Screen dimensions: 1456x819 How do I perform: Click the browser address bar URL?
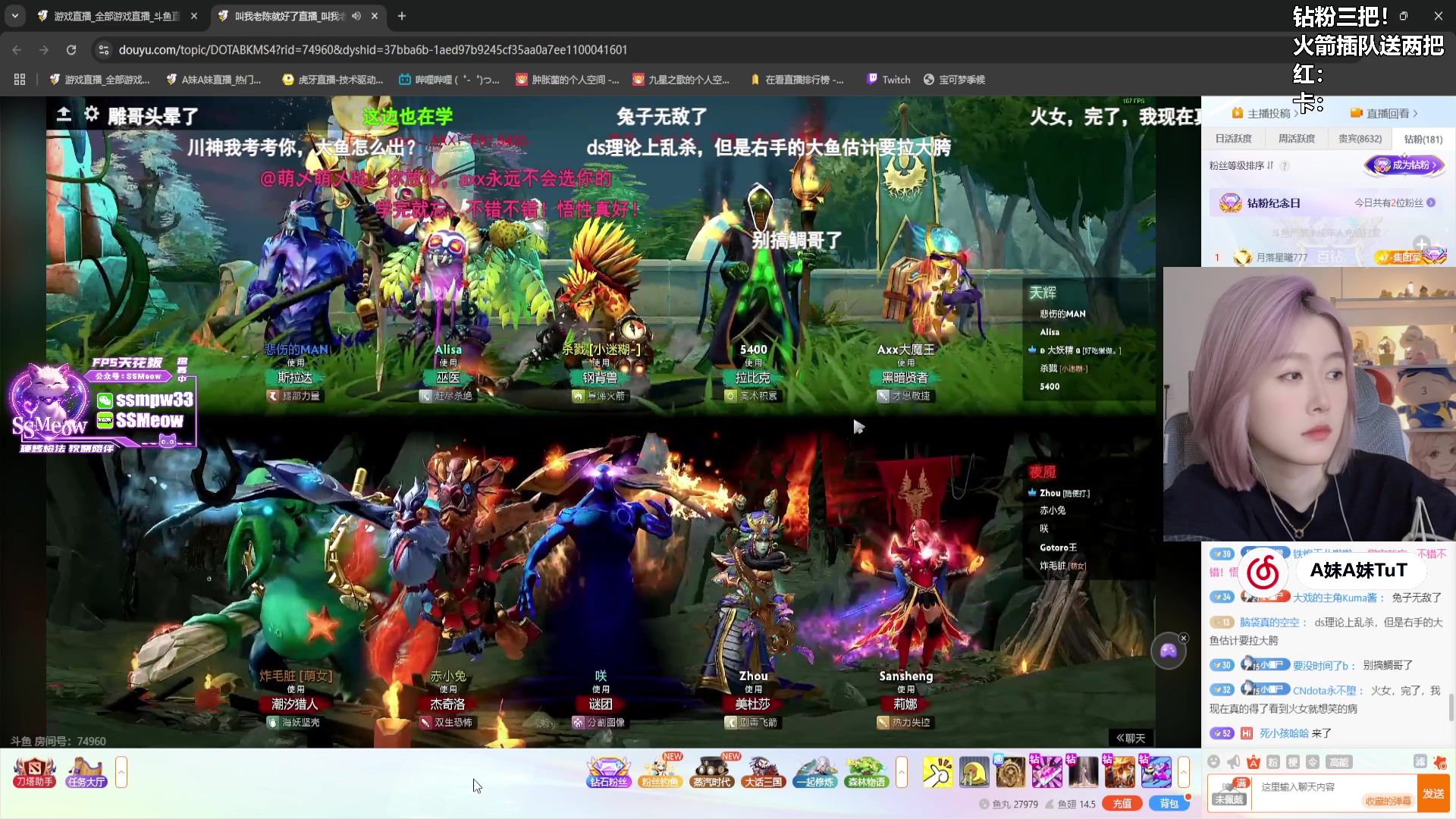[373, 49]
